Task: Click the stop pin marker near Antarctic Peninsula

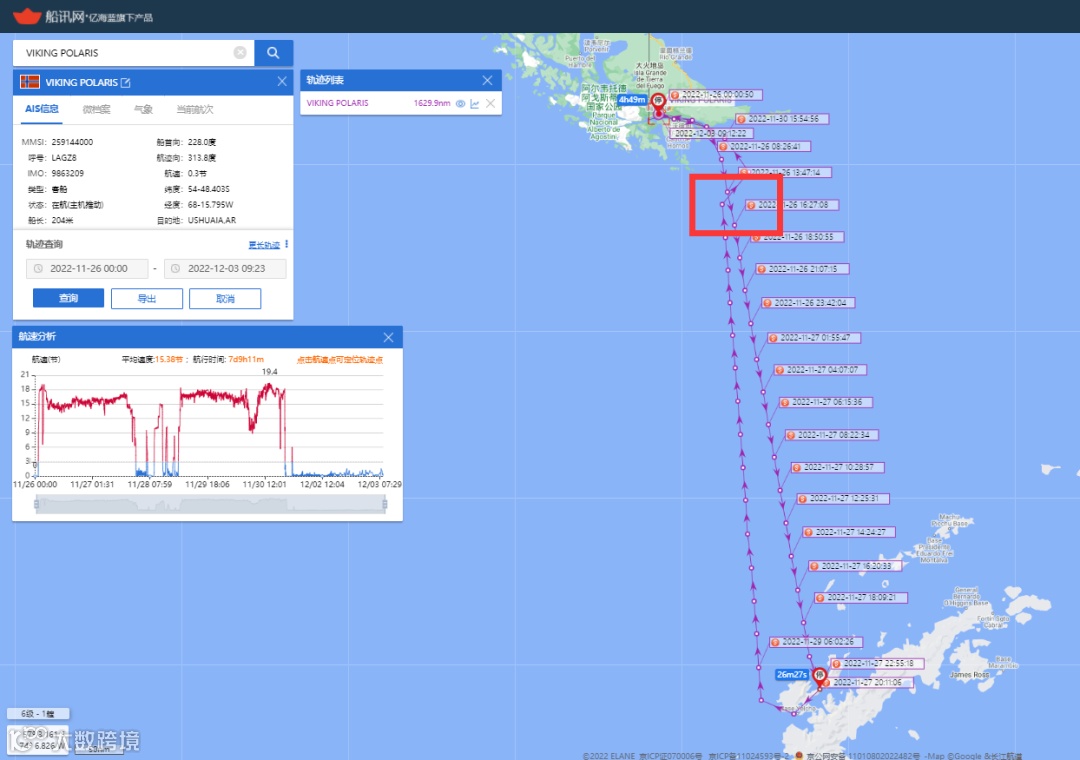Action: click(819, 676)
